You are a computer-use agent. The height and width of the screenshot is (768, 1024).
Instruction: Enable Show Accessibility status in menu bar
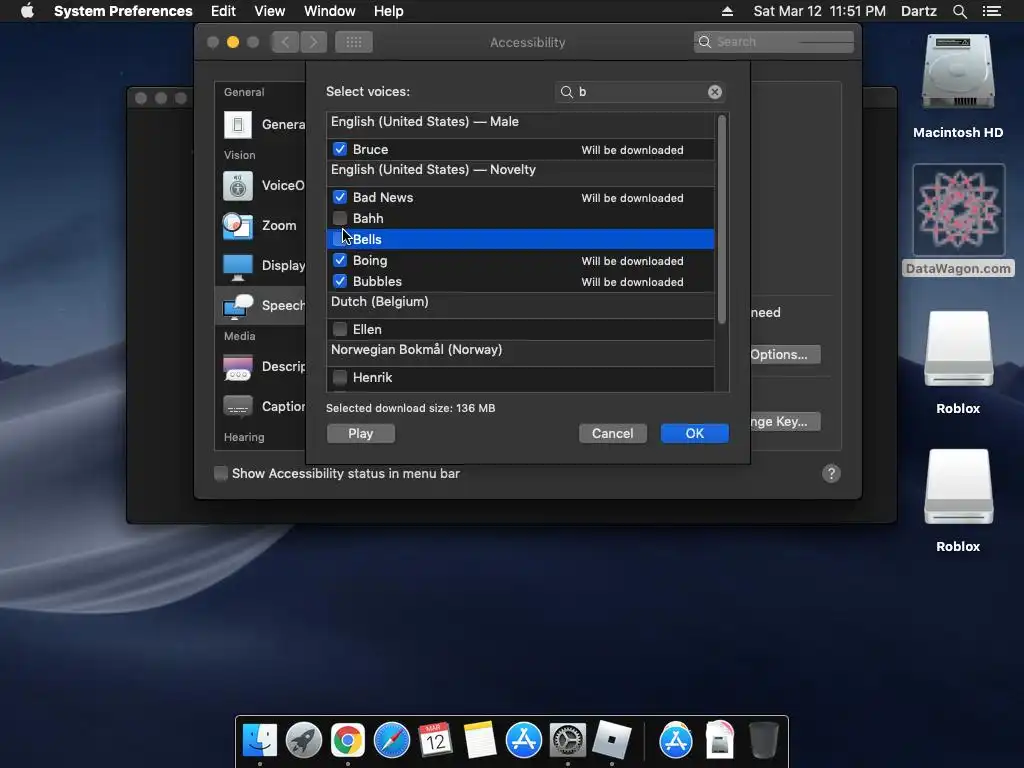coord(221,473)
